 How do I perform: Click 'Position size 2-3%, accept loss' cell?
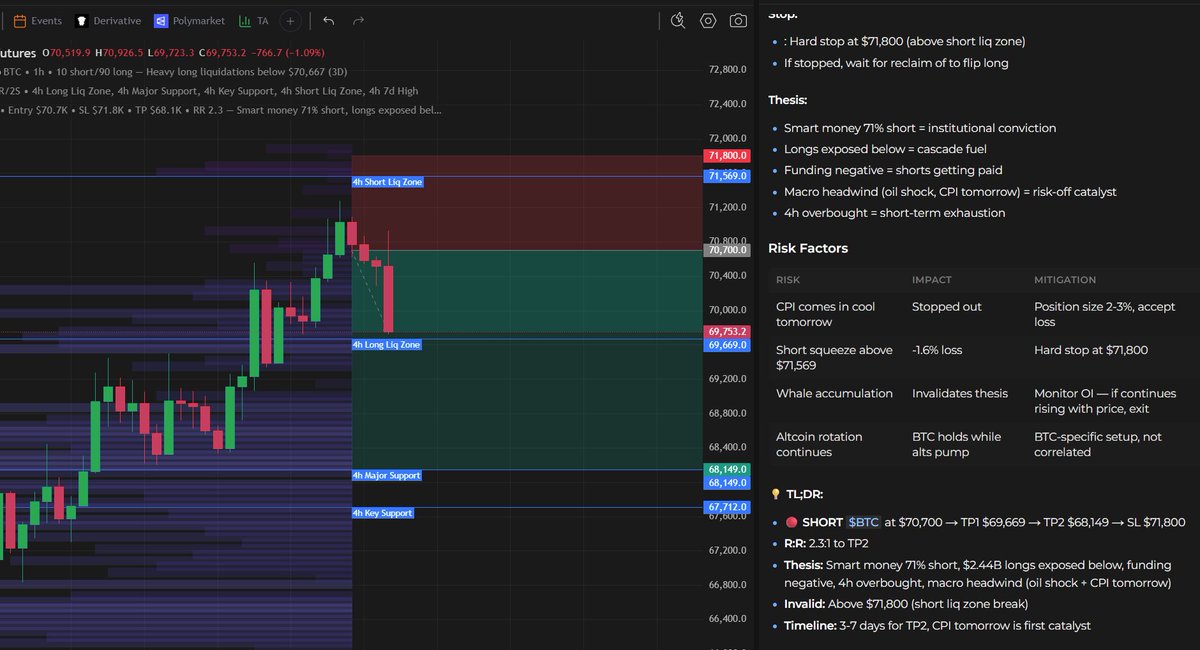pyautogui.click(x=1105, y=314)
